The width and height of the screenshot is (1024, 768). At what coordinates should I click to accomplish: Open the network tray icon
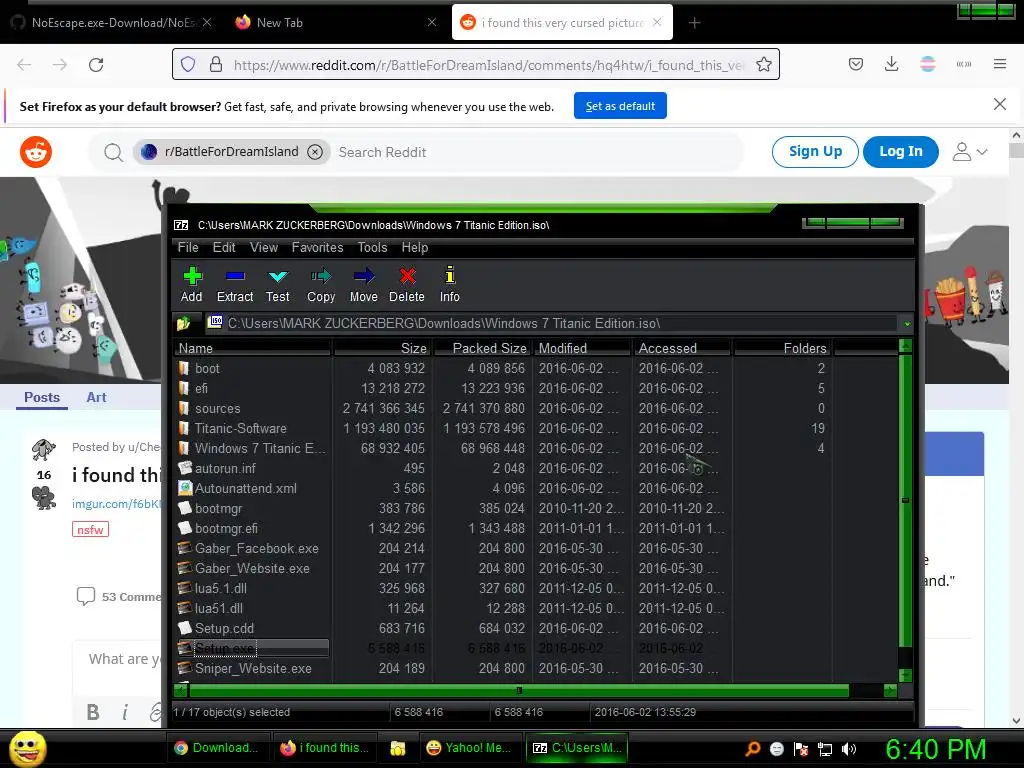tap(825, 749)
